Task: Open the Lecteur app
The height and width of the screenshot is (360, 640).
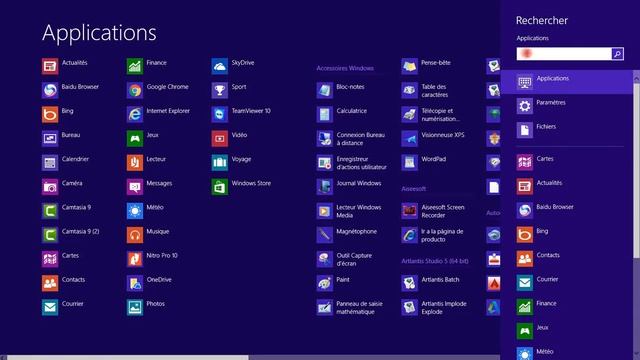Action: tap(135, 163)
